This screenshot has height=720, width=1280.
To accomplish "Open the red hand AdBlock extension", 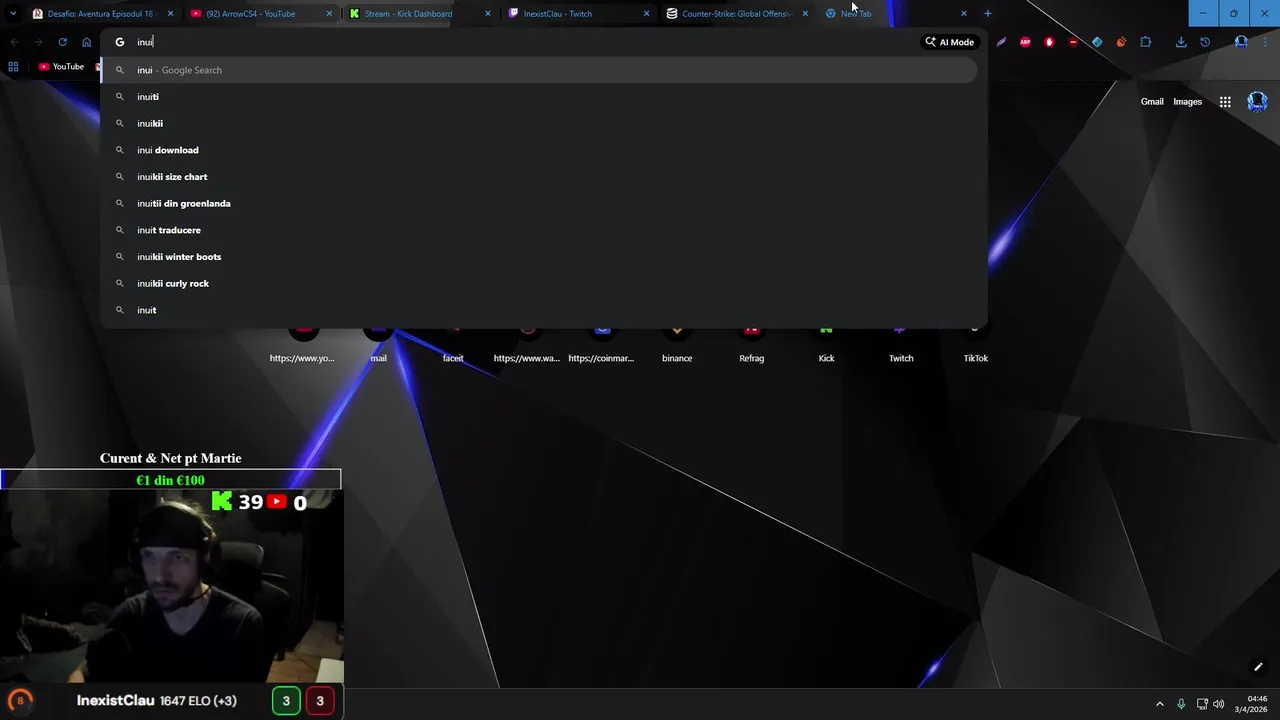I will tap(1049, 42).
